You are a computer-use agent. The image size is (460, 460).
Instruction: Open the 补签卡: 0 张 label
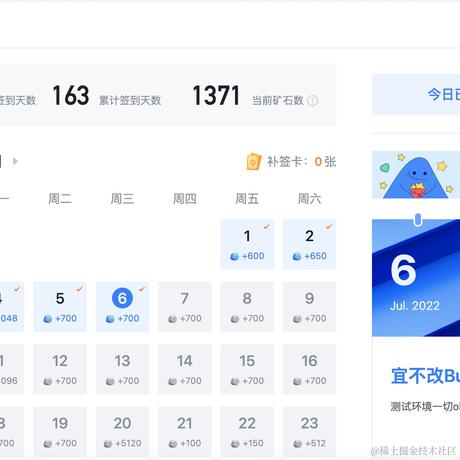(301, 162)
